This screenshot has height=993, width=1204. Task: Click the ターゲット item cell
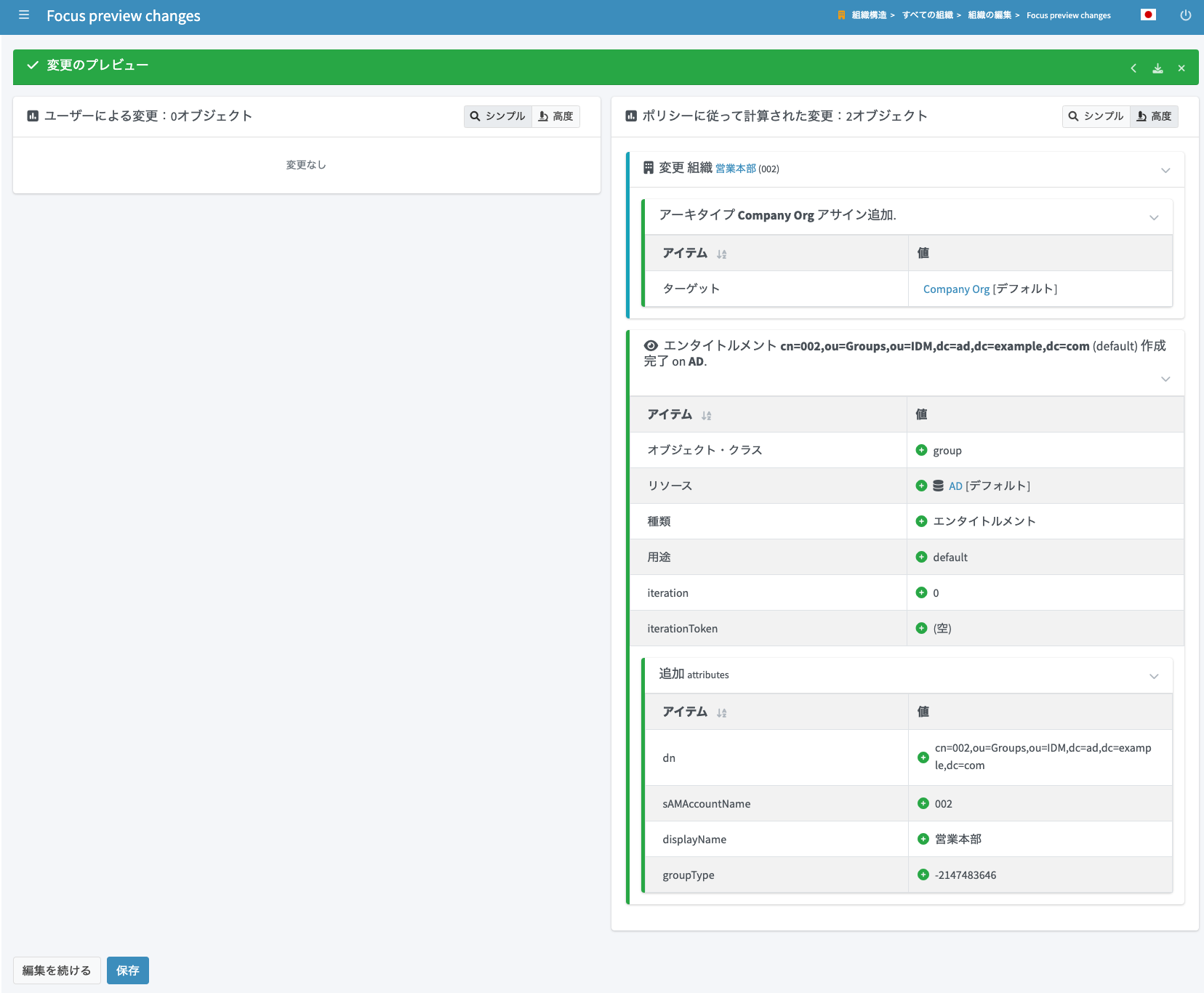point(776,289)
